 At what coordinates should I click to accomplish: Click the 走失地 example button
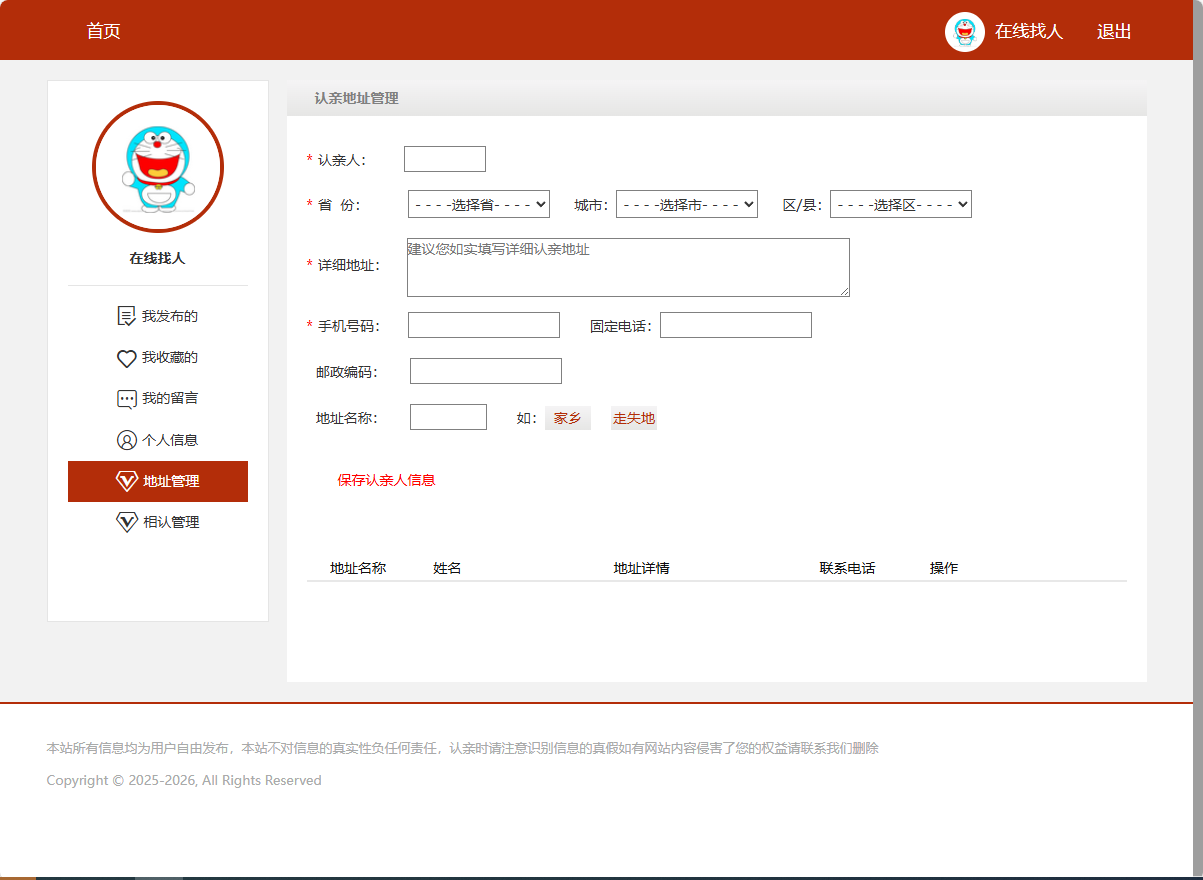click(633, 417)
